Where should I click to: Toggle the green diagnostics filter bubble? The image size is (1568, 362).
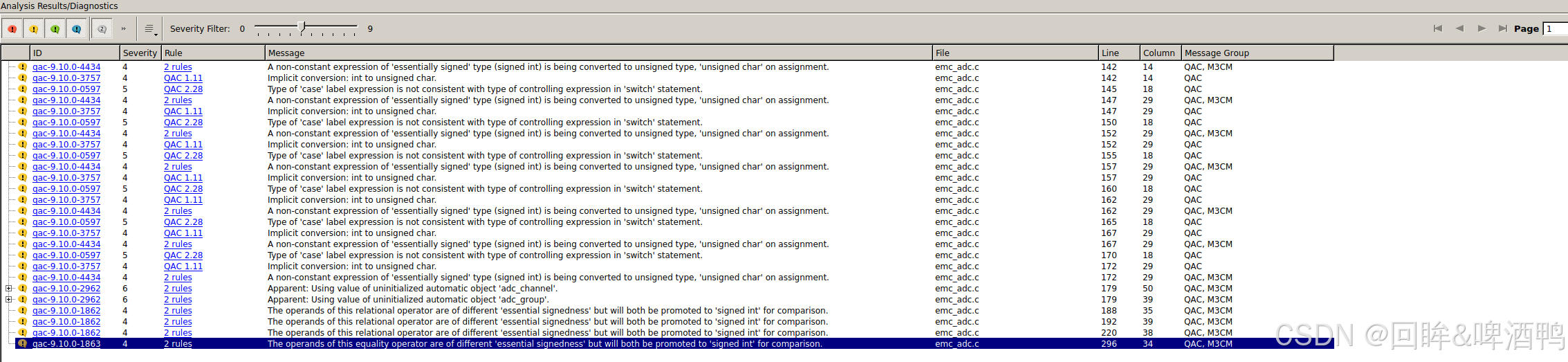tap(55, 29)
